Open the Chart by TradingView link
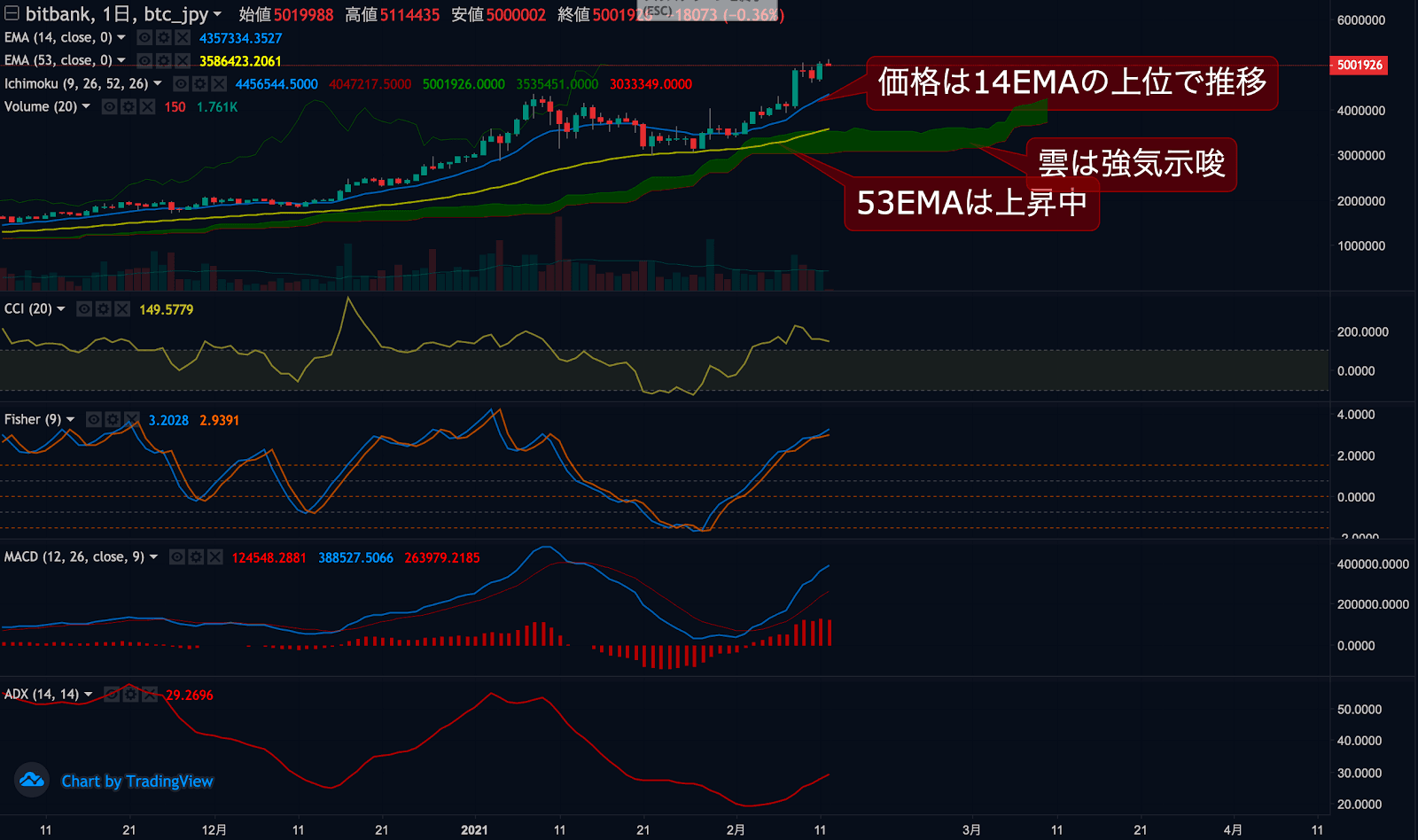 (x=137, y=782)
